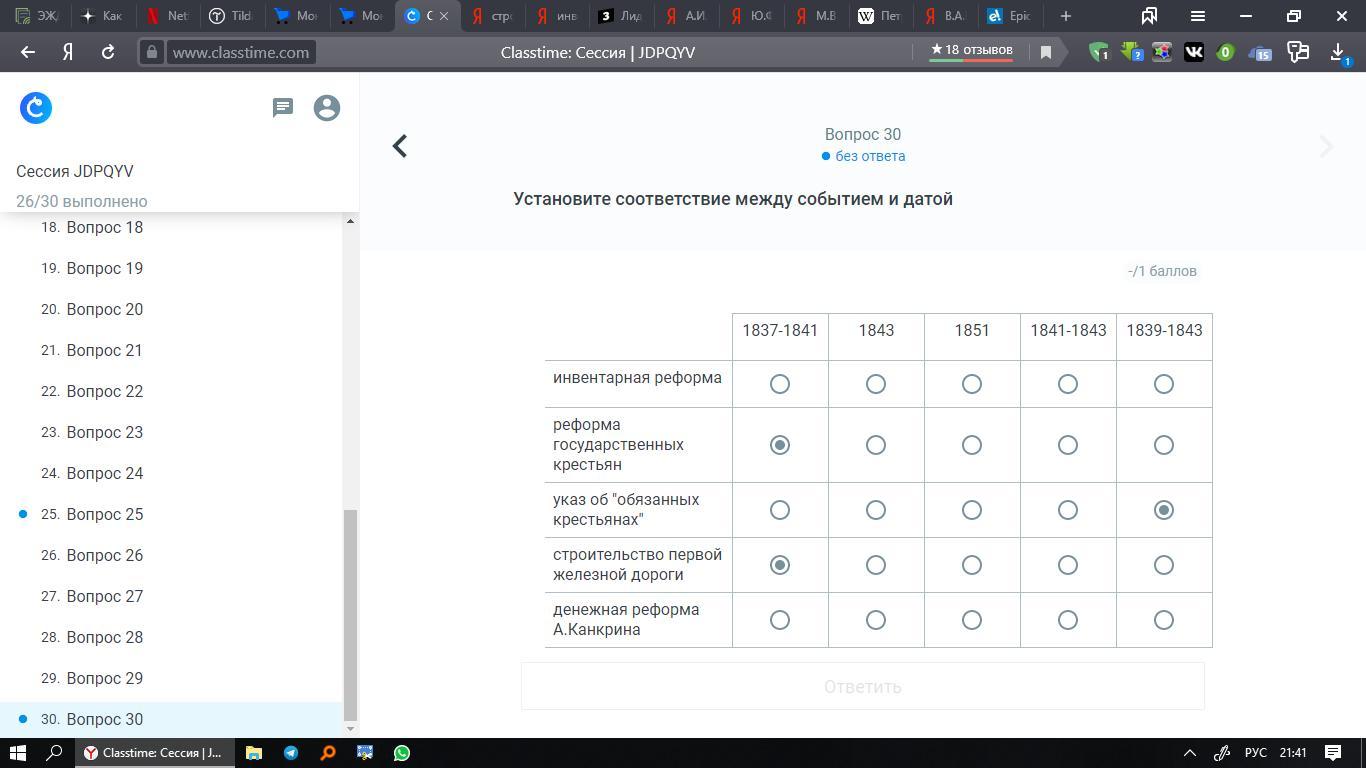Viewport: 1366px width, 768px height.
Task: Switch to the Wikipedia browser tab
Action: point(880,16)
